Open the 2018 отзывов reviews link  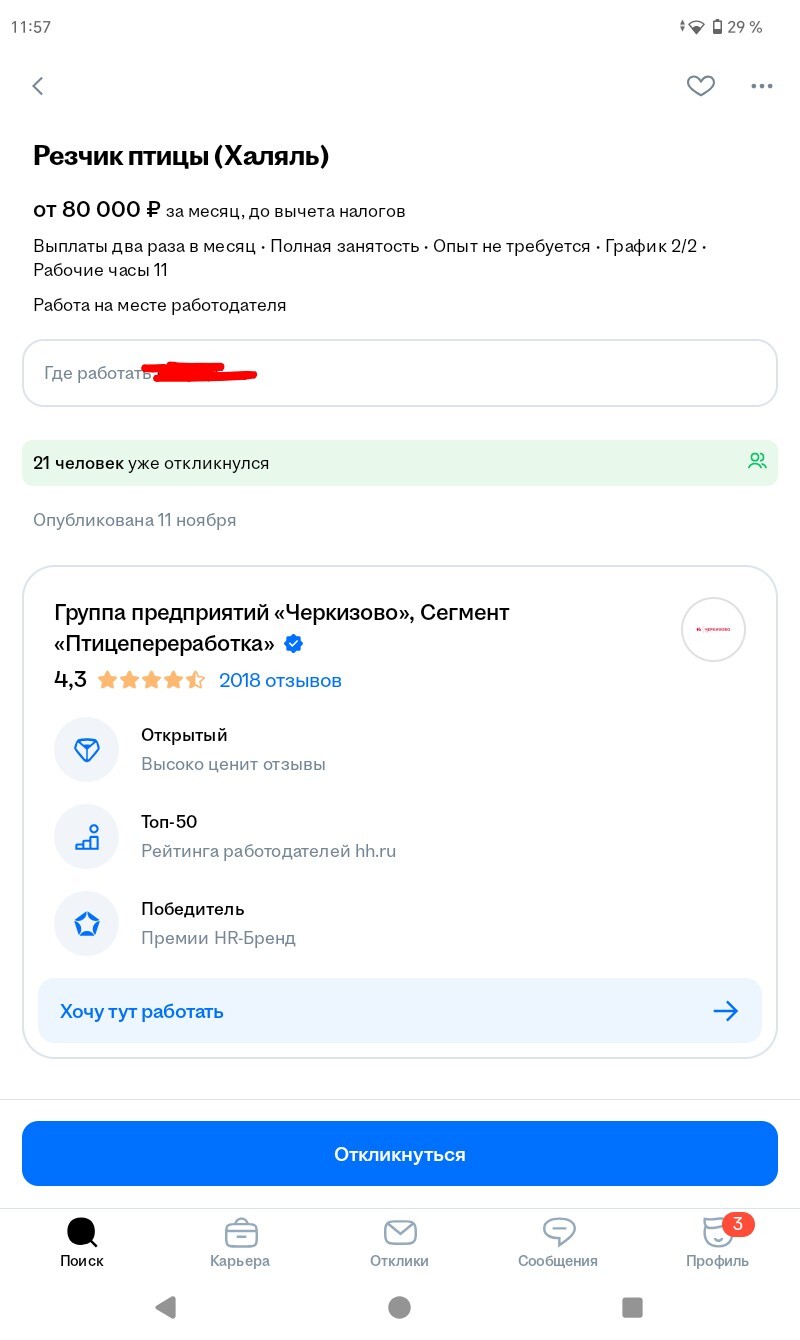pos(280,681)
